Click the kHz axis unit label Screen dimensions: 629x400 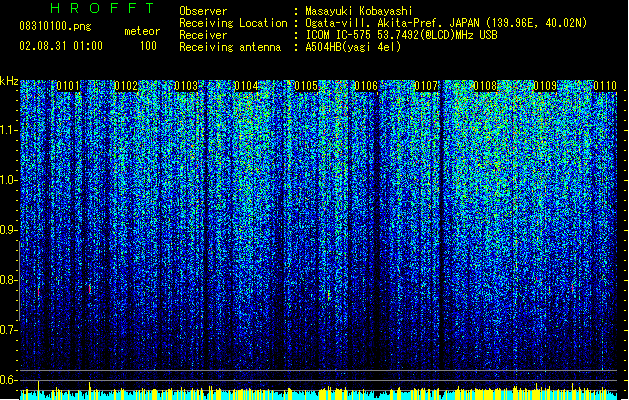pyautogui.click(x=9, y=81)
